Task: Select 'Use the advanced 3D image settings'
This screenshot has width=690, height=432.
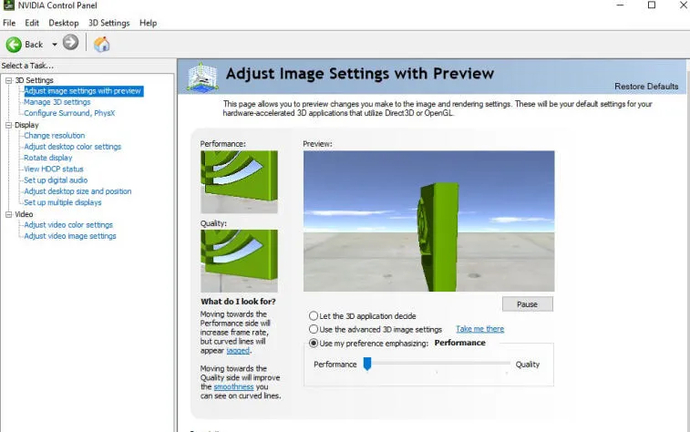Action: coord(314,329)
